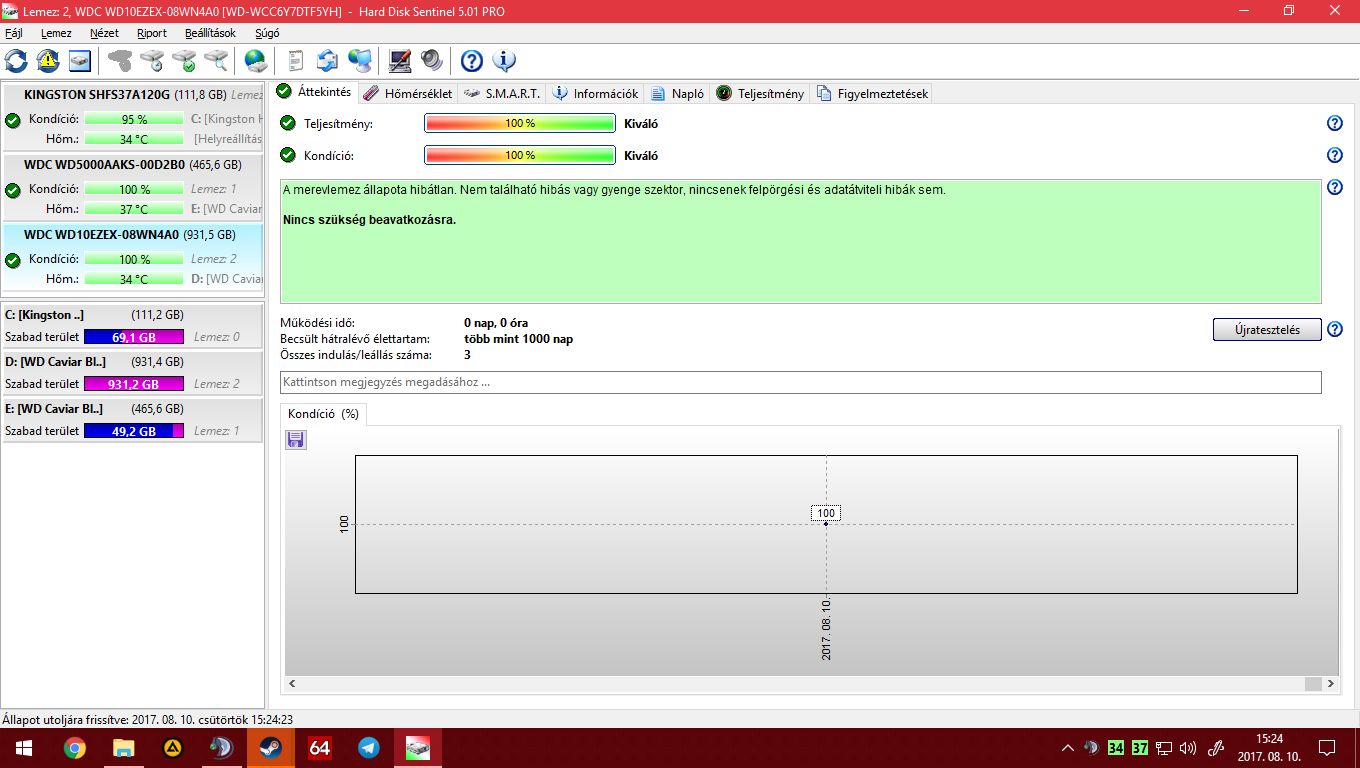The height and width of the screenshot is (768, 1360).
Task: Open Telegram from the taskbar
Action: (x=368, y=748)
